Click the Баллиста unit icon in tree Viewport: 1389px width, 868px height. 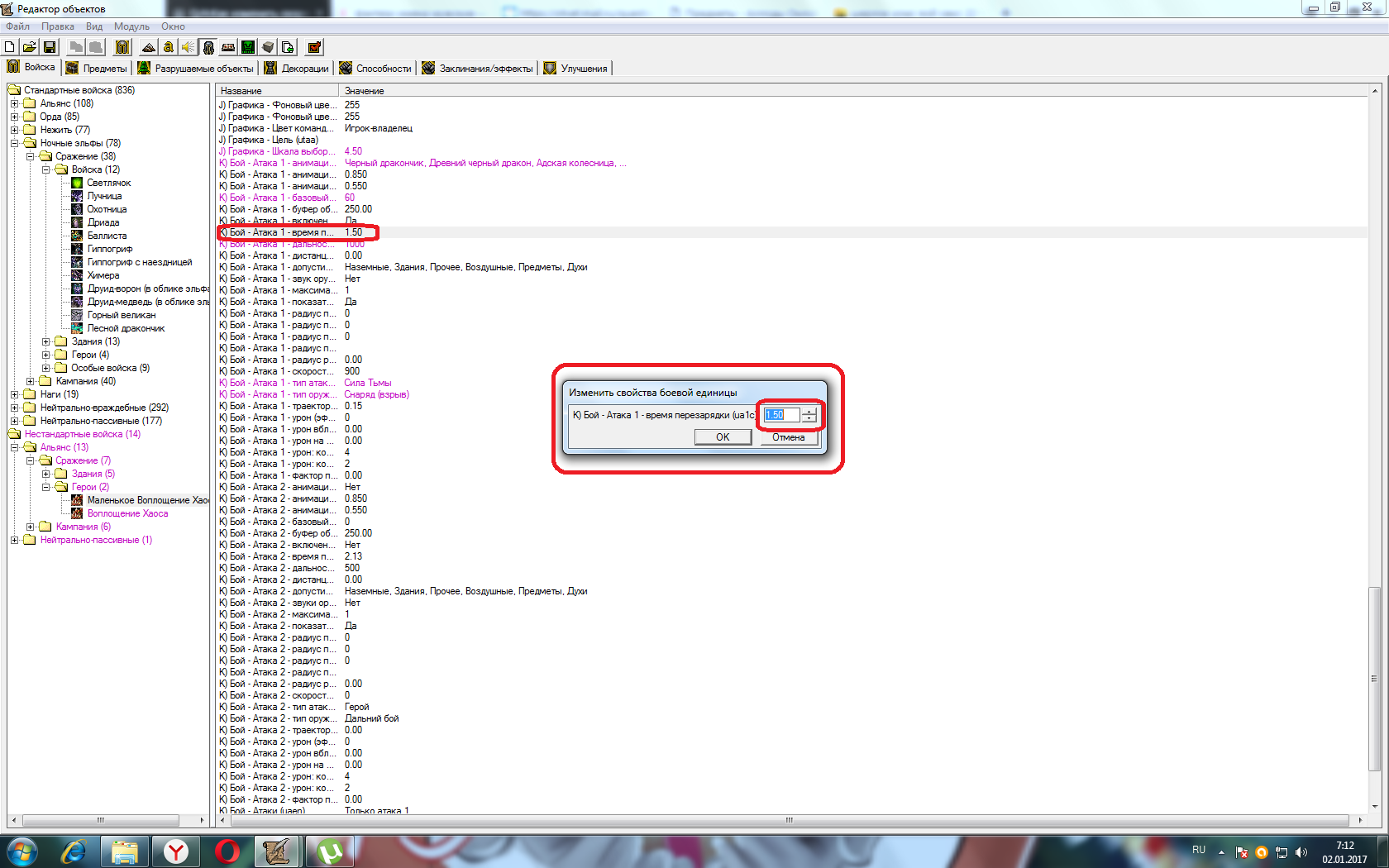coord(77,236)
